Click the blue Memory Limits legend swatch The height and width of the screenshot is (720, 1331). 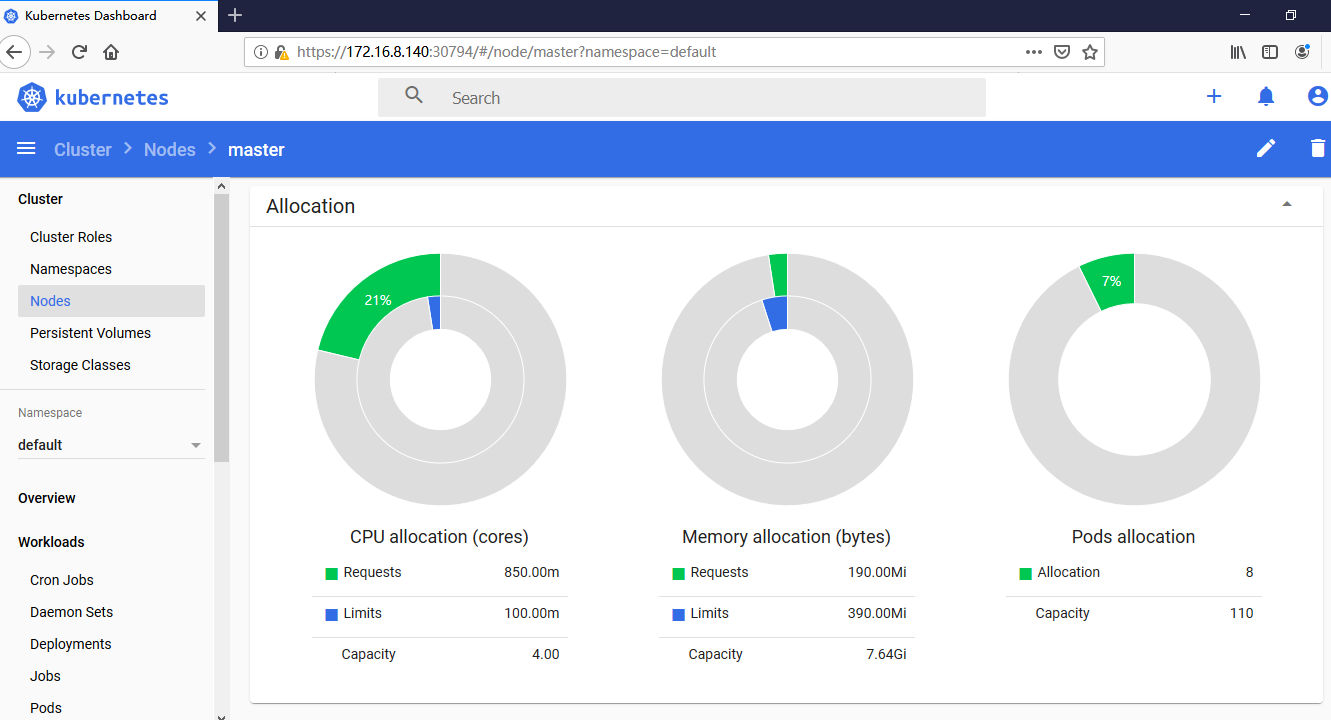[x=679, y=615]
